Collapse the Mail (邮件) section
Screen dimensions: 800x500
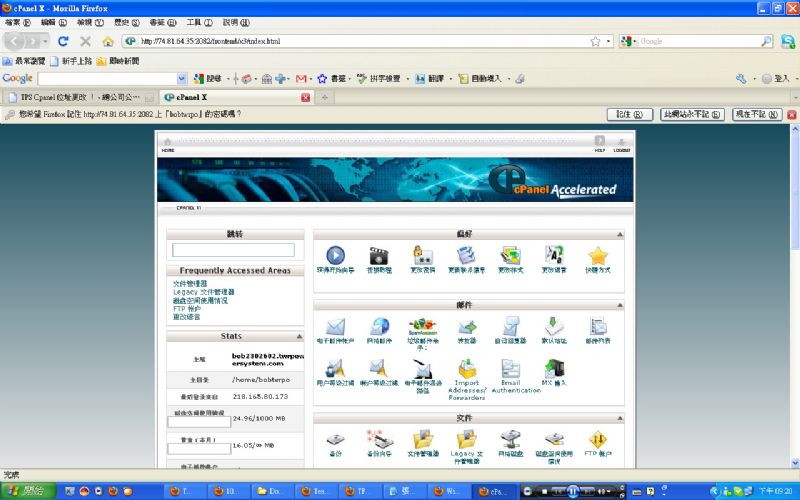coord(620,305)
